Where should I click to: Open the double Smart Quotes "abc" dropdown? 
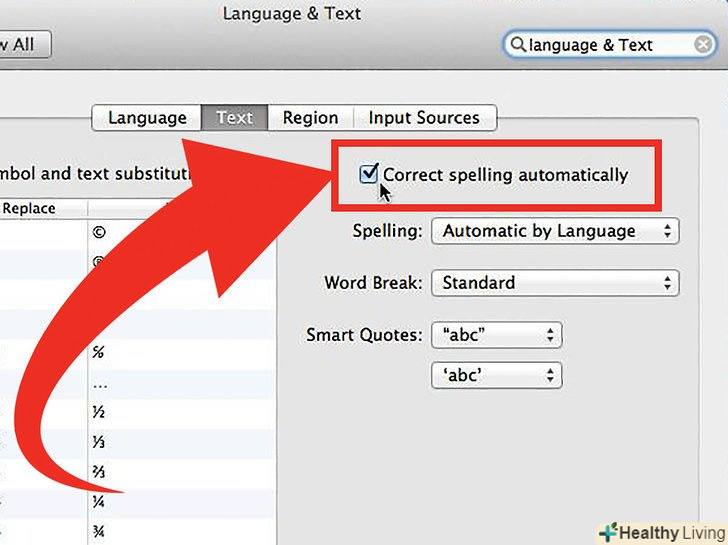coord(496,336)
